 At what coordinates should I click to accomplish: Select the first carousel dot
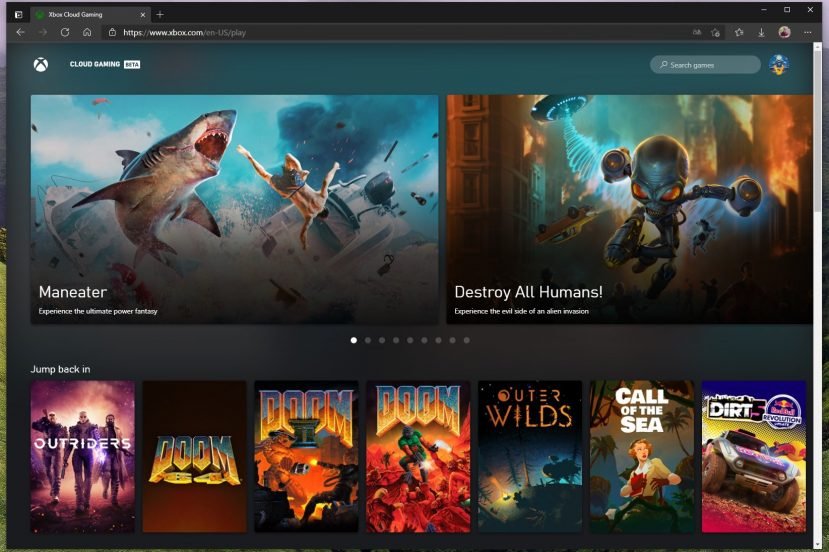tap(354, 341)
